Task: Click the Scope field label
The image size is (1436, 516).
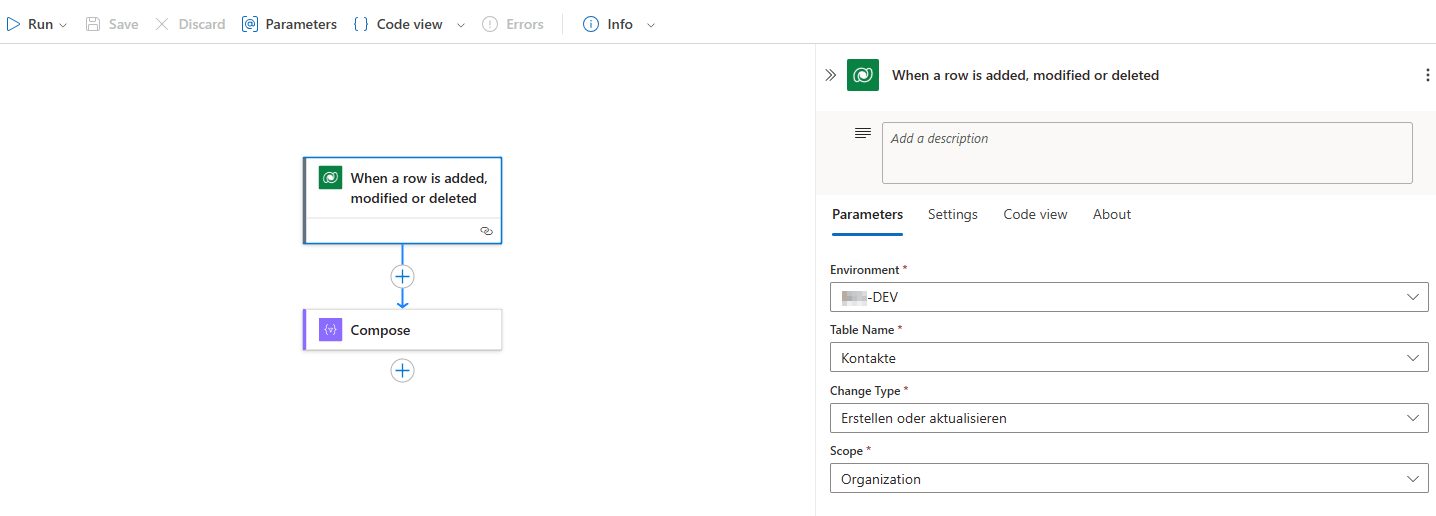Action: coord(846,451)
